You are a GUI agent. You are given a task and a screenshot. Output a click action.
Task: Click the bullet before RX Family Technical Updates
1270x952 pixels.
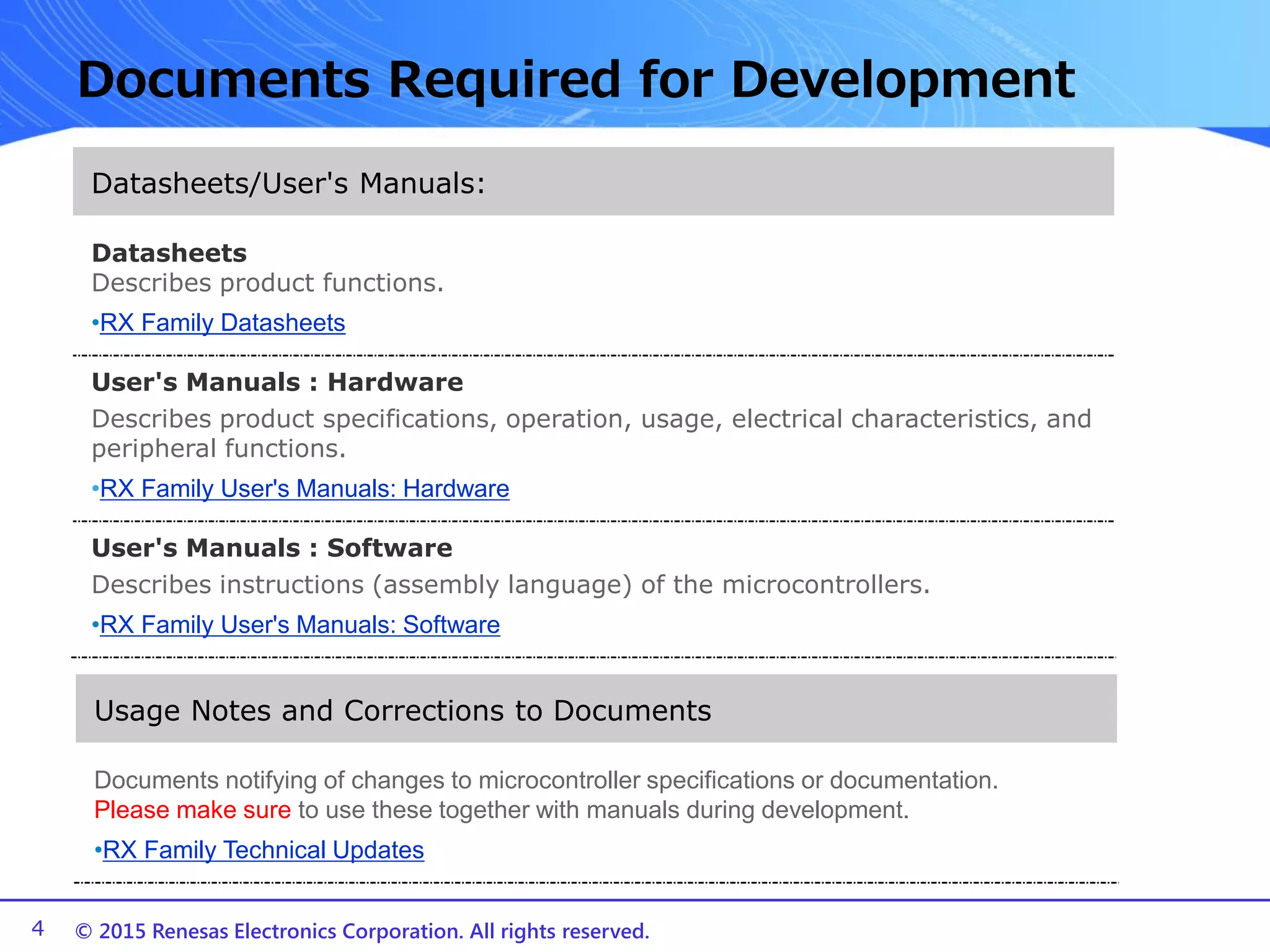(x=98, y=850)
